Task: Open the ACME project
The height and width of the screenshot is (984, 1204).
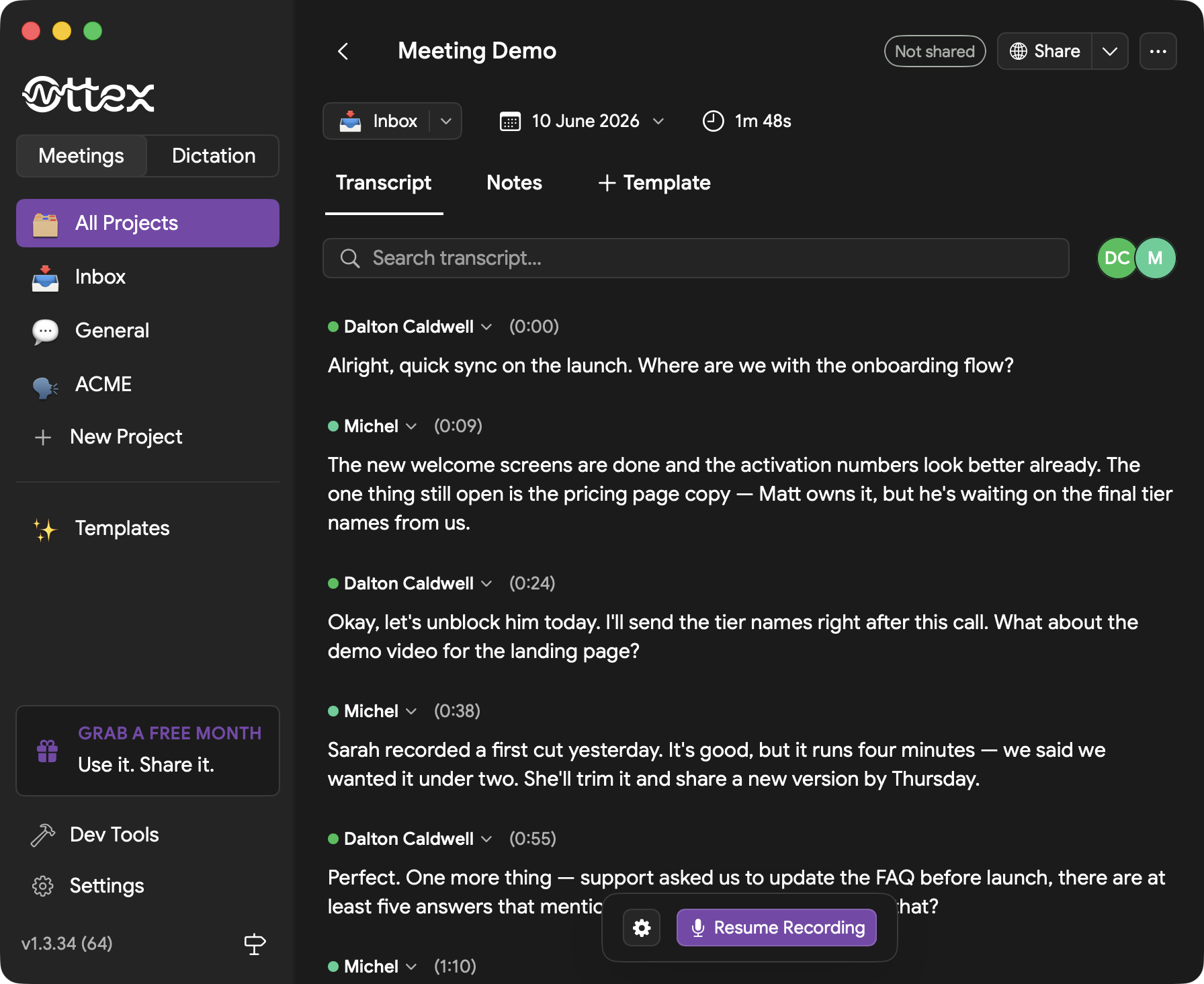Action: pos(148,384)
